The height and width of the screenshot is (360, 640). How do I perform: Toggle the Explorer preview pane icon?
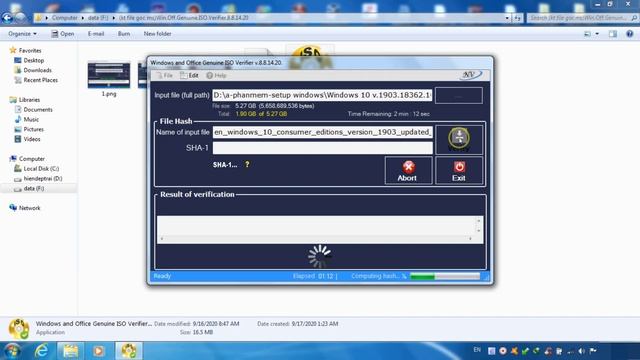pos(613,34)
